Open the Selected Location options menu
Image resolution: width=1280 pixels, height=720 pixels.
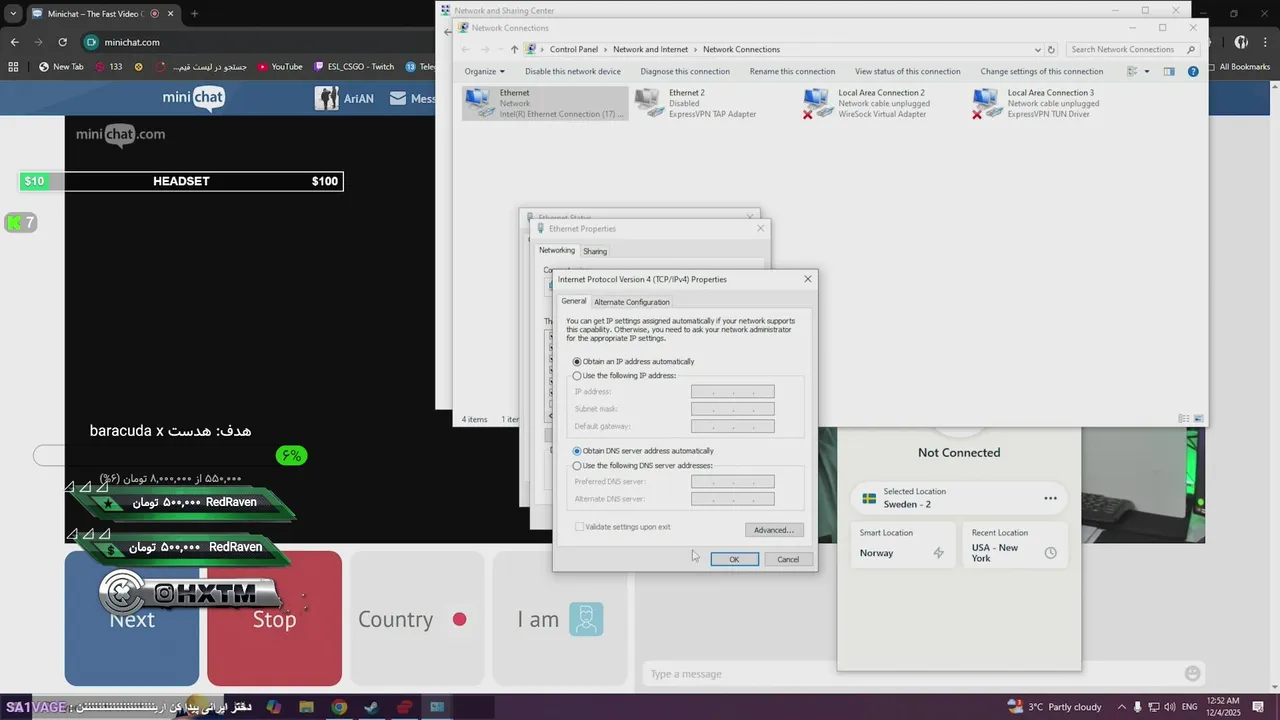click(1050, 498)
